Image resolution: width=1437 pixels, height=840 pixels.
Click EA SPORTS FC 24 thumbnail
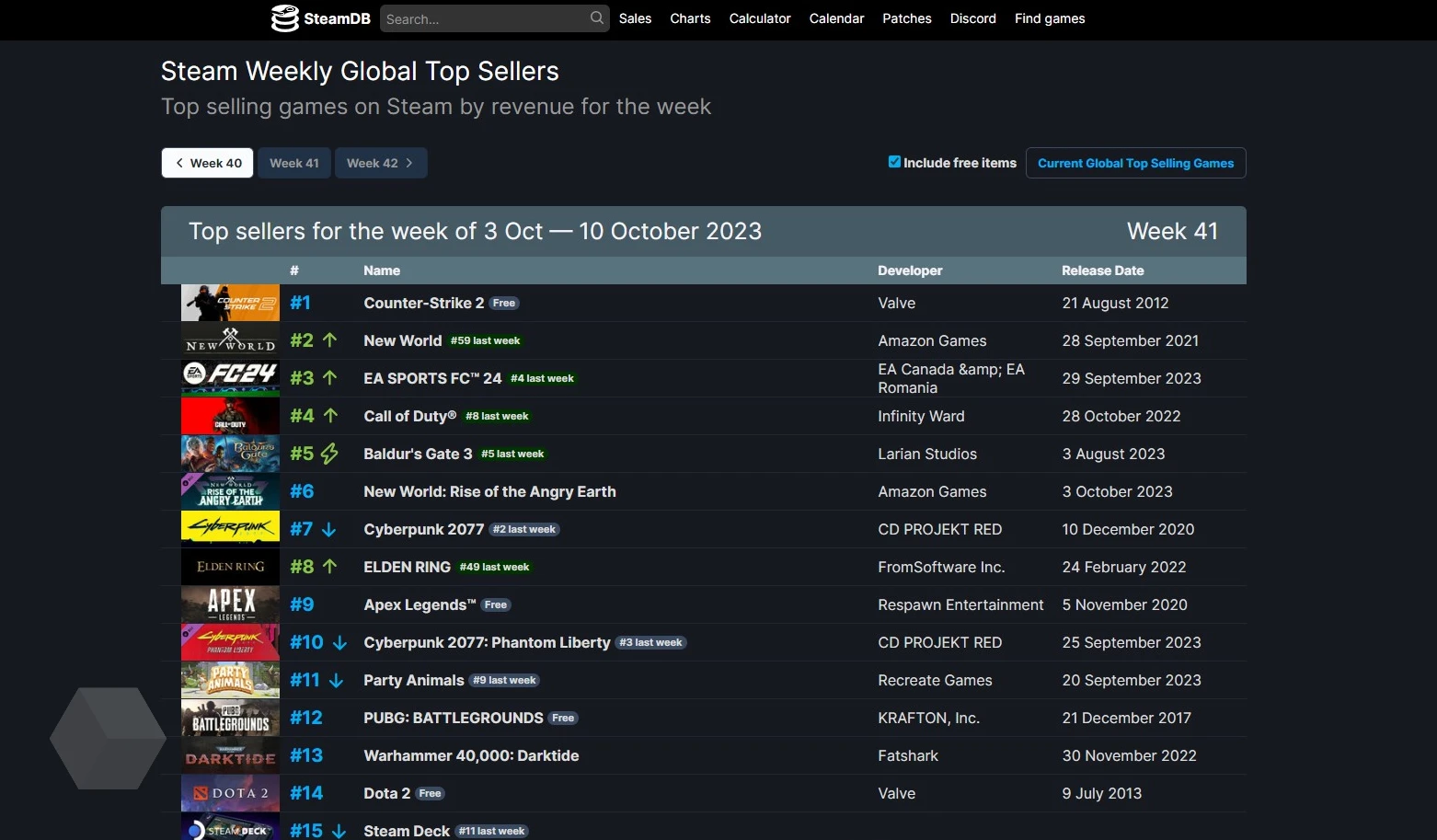(x=230, y=378)
